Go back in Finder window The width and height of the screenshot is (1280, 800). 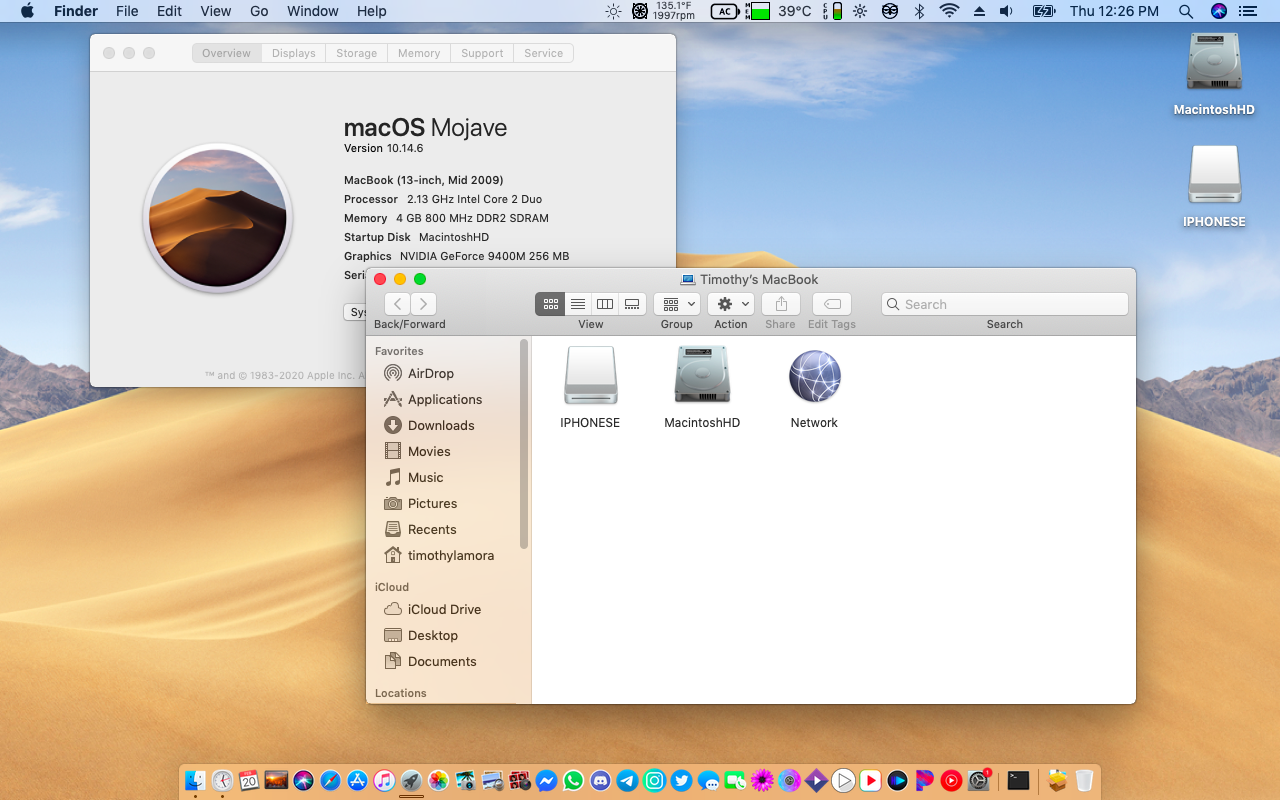click(x=398, y=304)
